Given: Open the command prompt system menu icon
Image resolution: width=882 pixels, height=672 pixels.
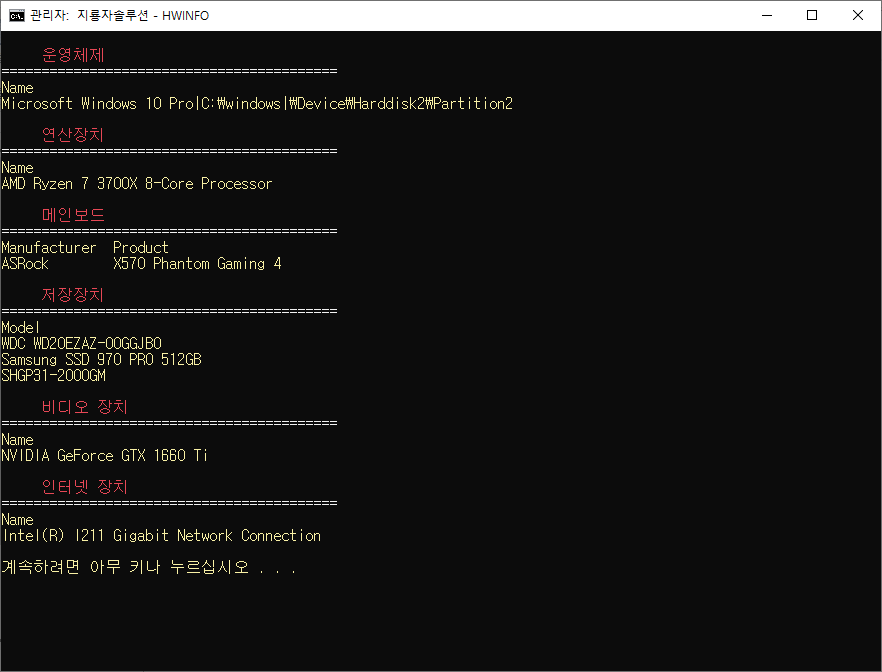Looking at the screenshot, I should tap(16, 15).
